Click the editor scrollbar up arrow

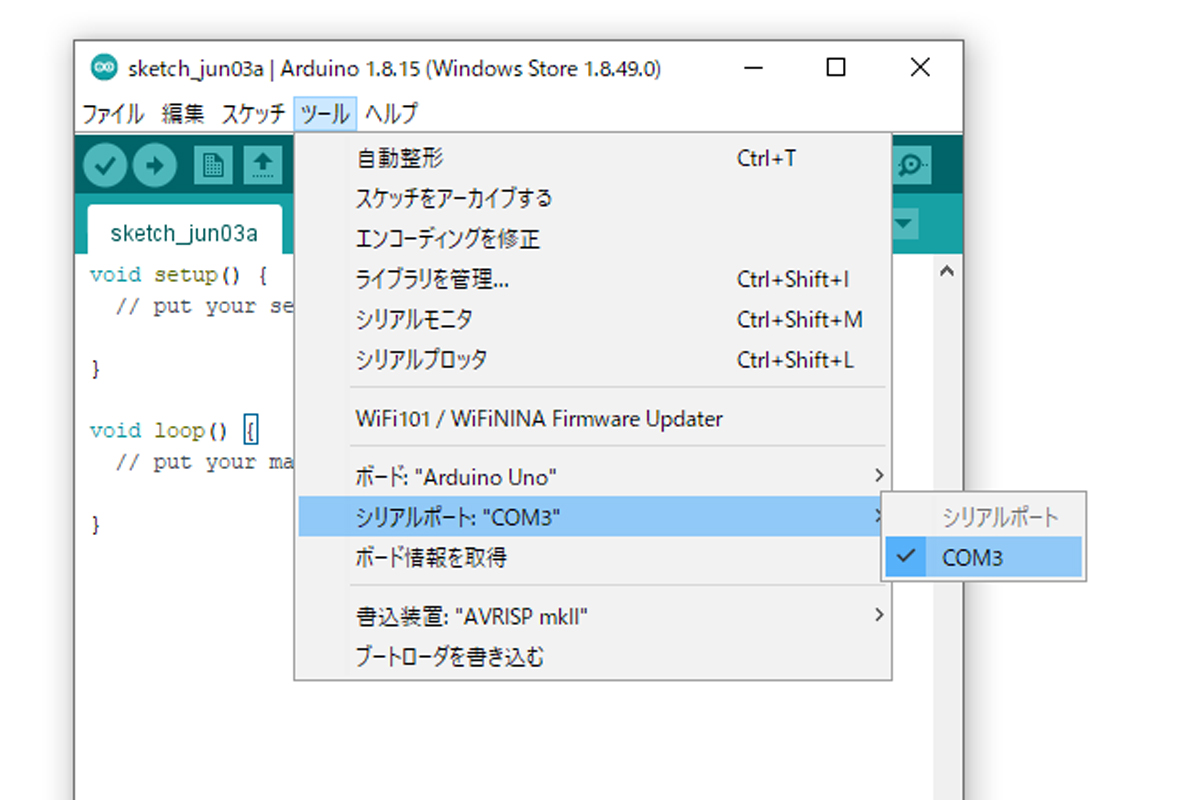tap(947, 271)
